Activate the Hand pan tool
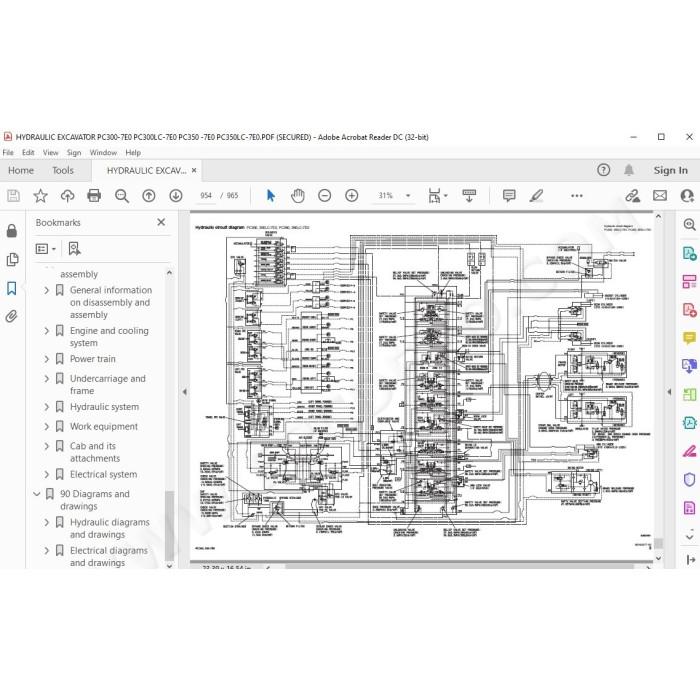700x700 pixels. tap(298, 196)
